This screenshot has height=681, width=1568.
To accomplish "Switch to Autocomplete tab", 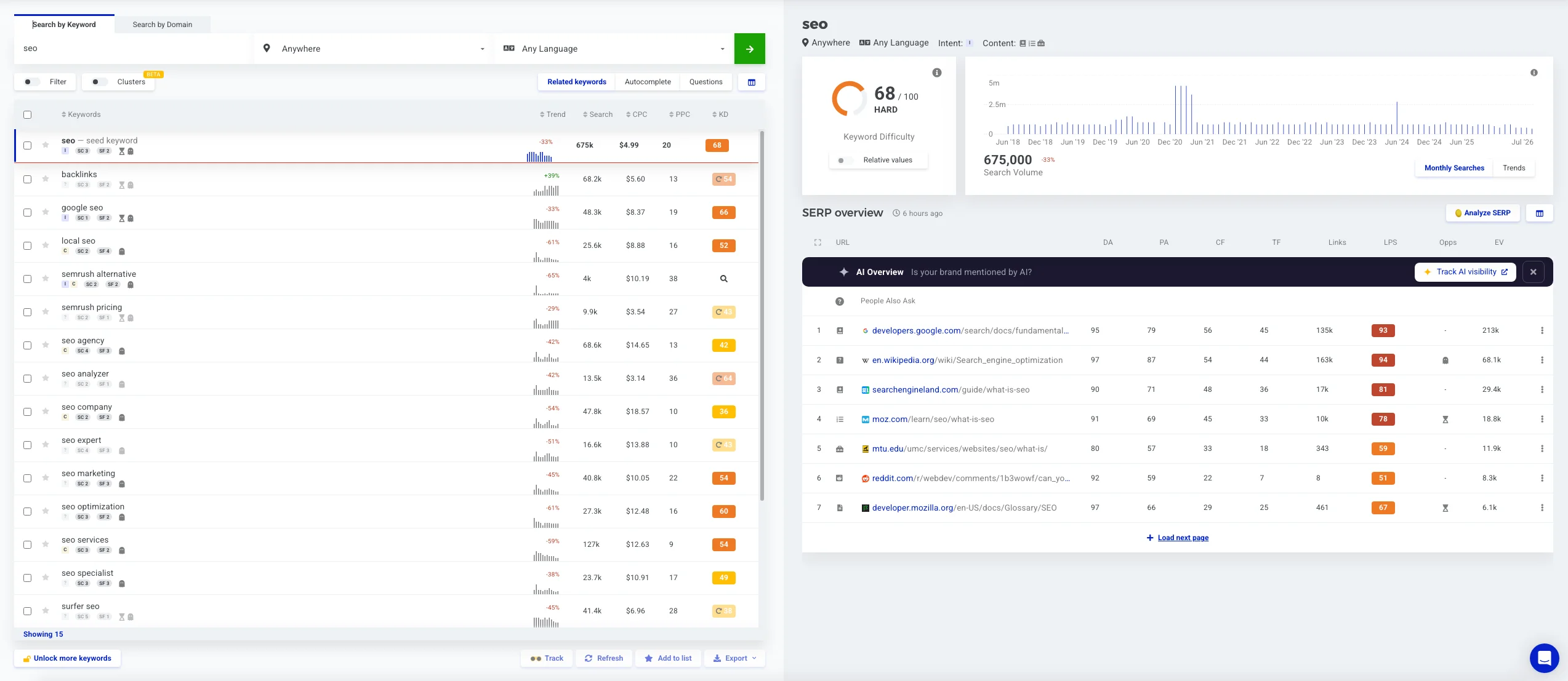I will [x=648, y=82].
